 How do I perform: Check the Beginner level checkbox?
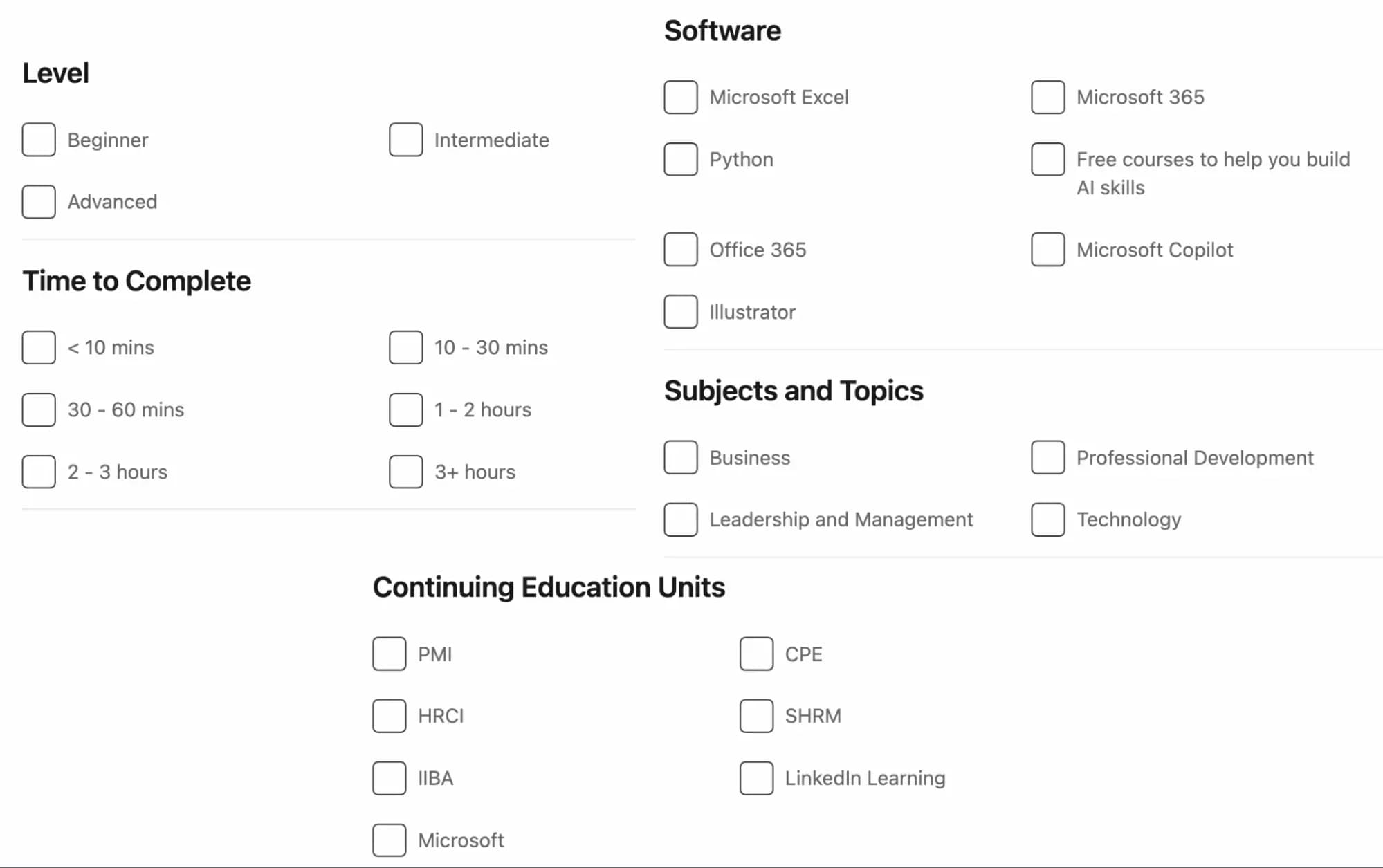coord(38,140)
